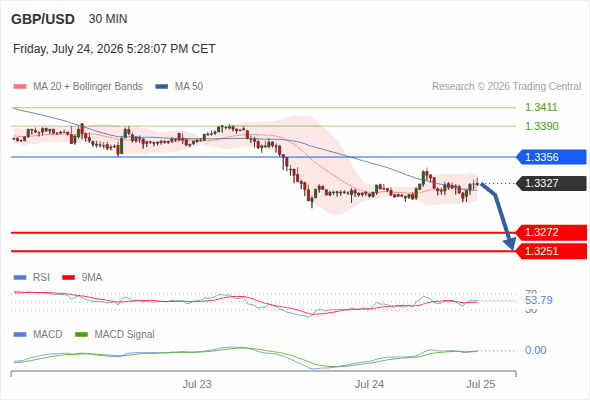Click the RSI blue legend swatch
The width and height of the screenshot is (590, 400).
(20, 278)
